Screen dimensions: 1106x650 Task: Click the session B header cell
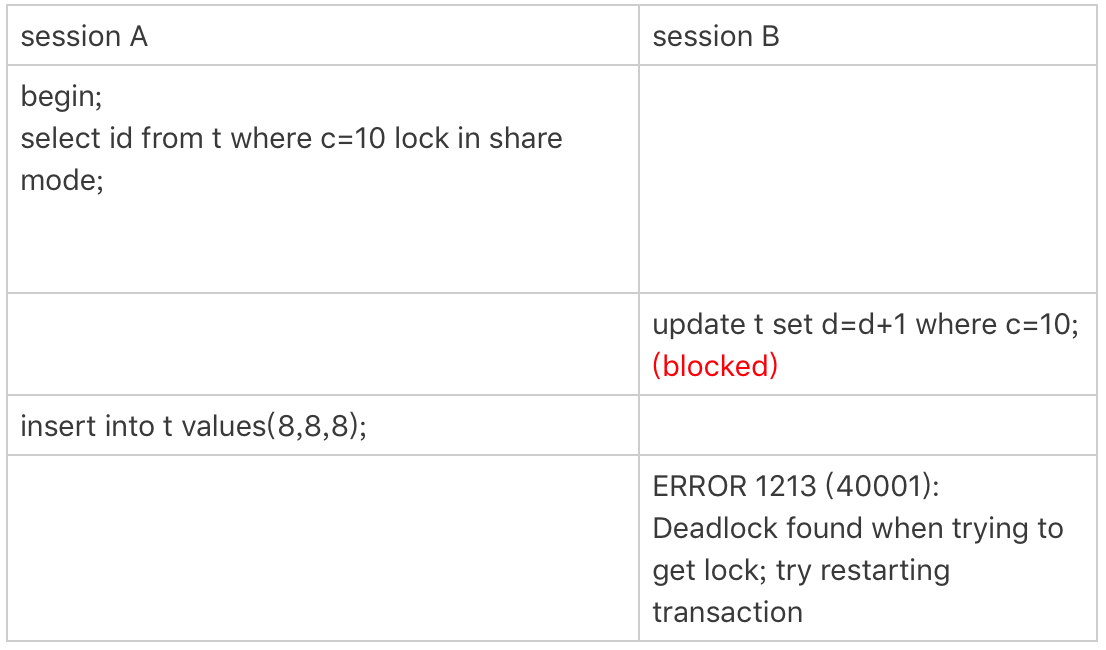tap(868, 36)
